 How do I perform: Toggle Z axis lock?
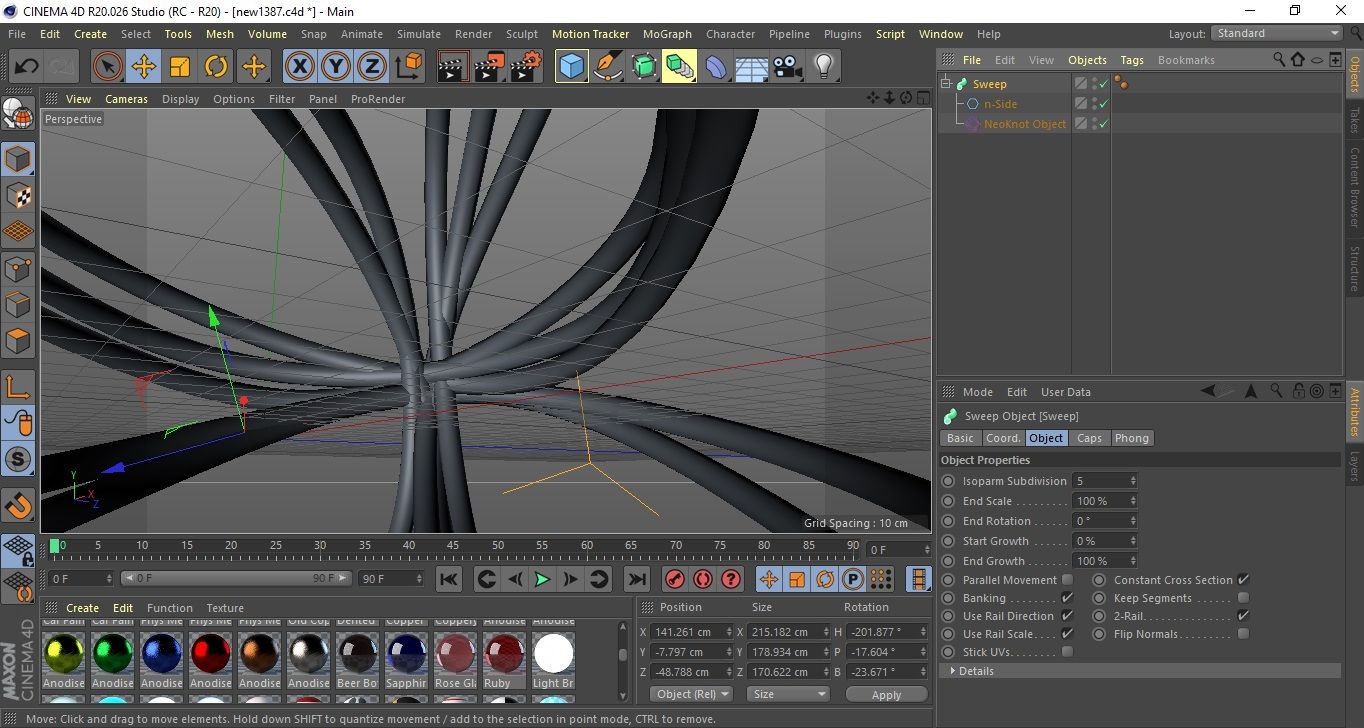pyautogui.click(x=371, y=67)
